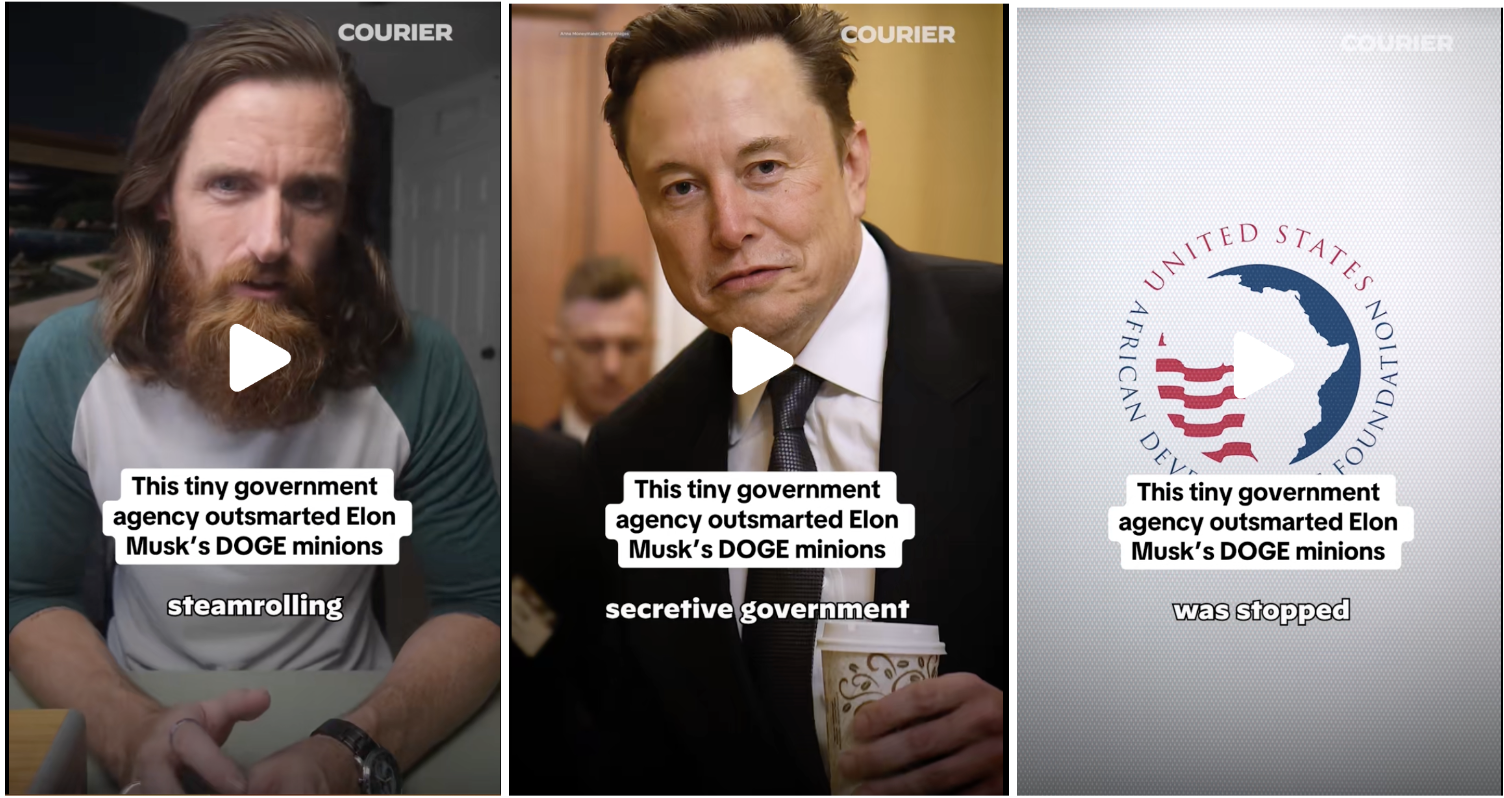Click the COURIER logo on the middle video
Viewport: 1504px width, 798px height.
point(898,35)
